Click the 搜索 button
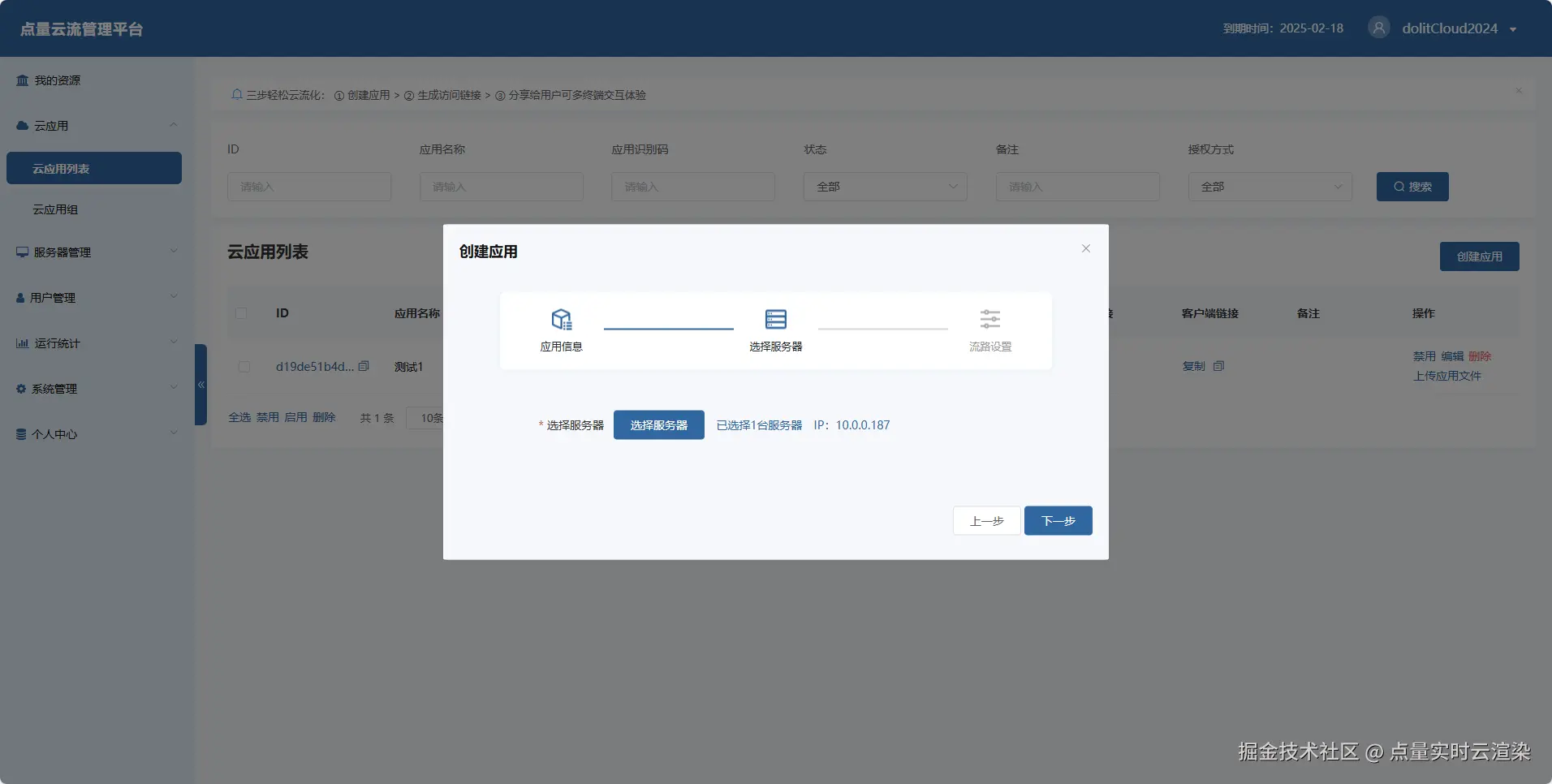 (1412, 187)
